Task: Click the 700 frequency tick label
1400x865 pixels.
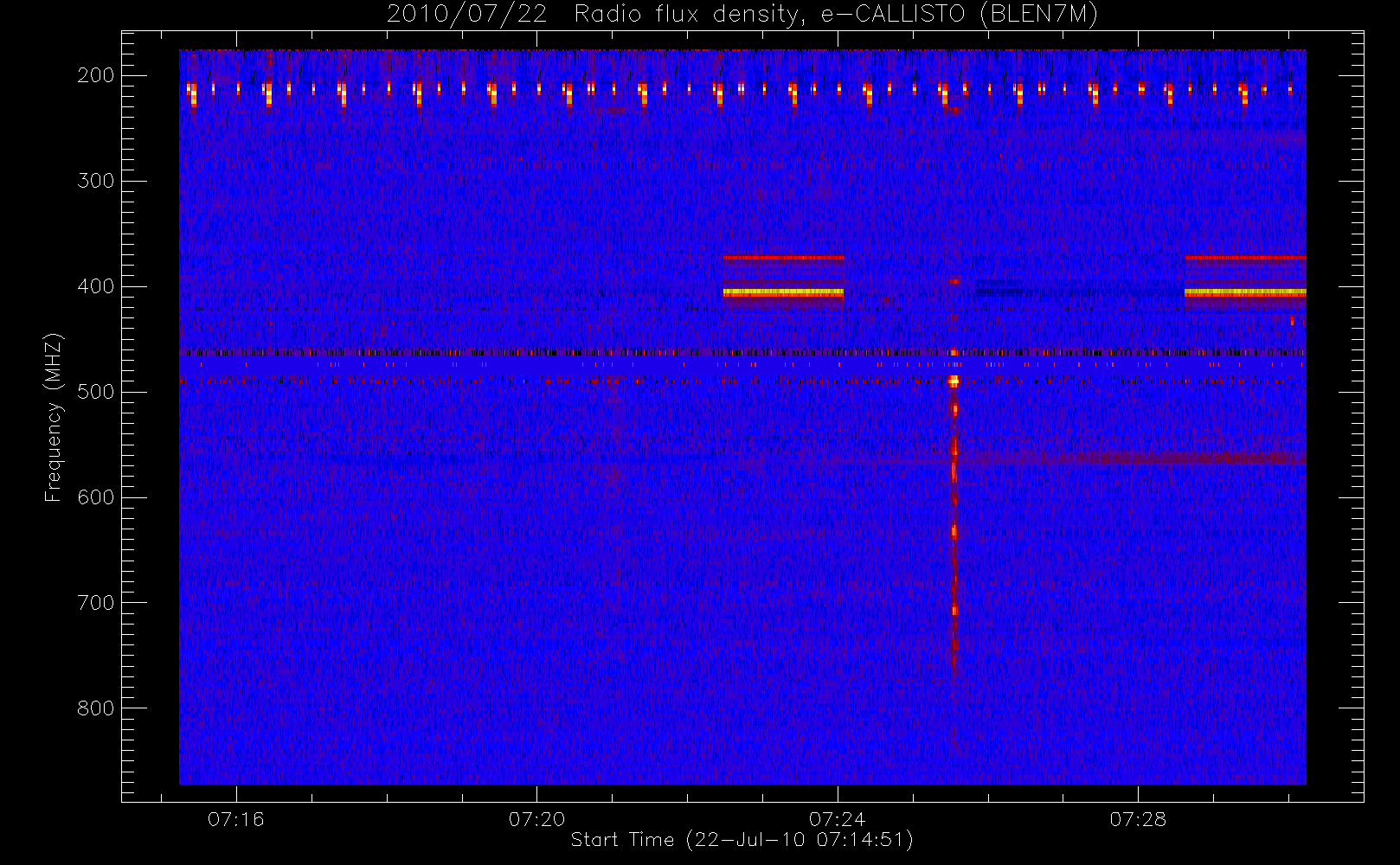Action: pyautogui.click(x=96, y=603)
